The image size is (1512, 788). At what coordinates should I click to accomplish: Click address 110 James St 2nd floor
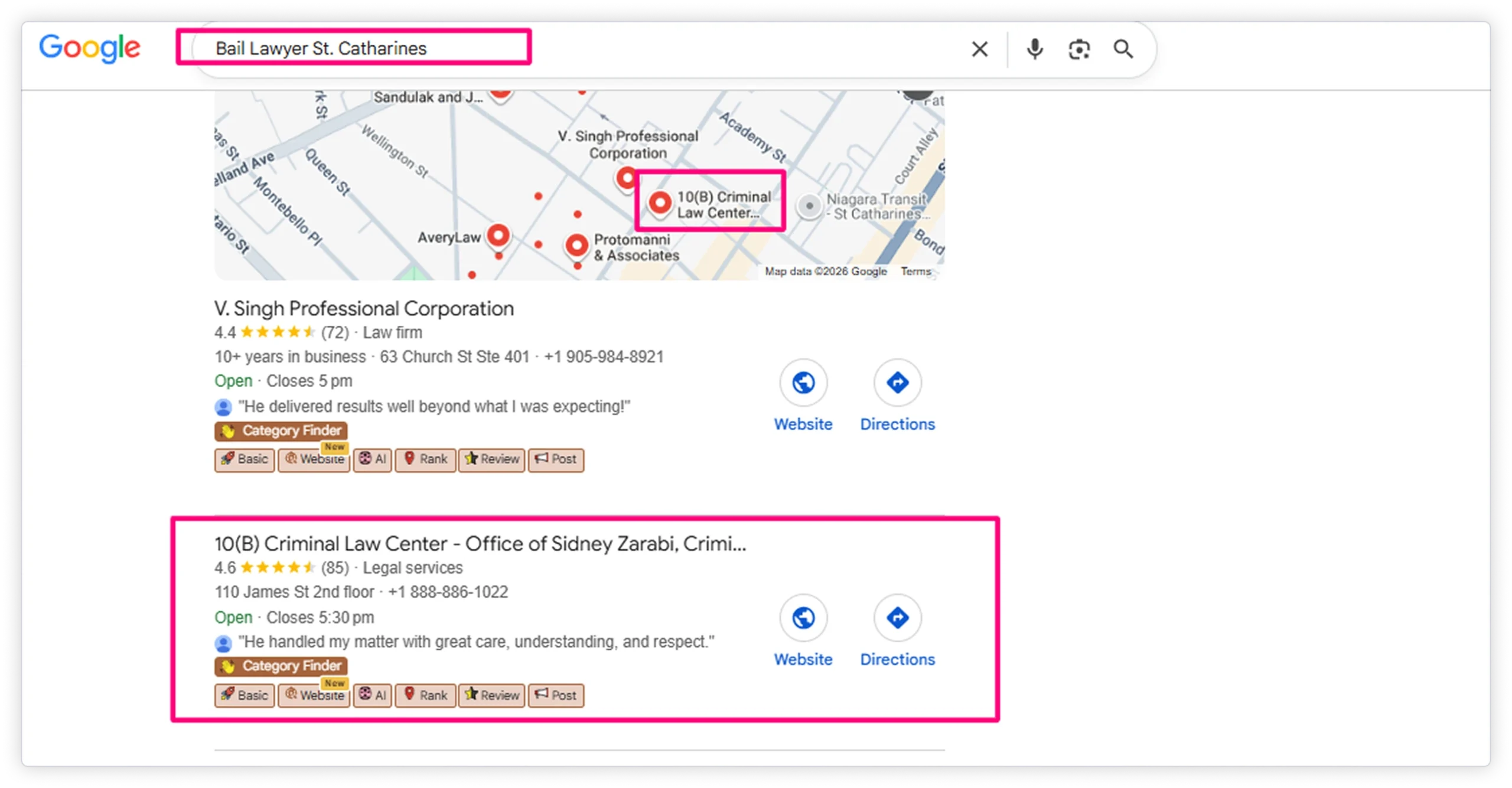[294, 592]
